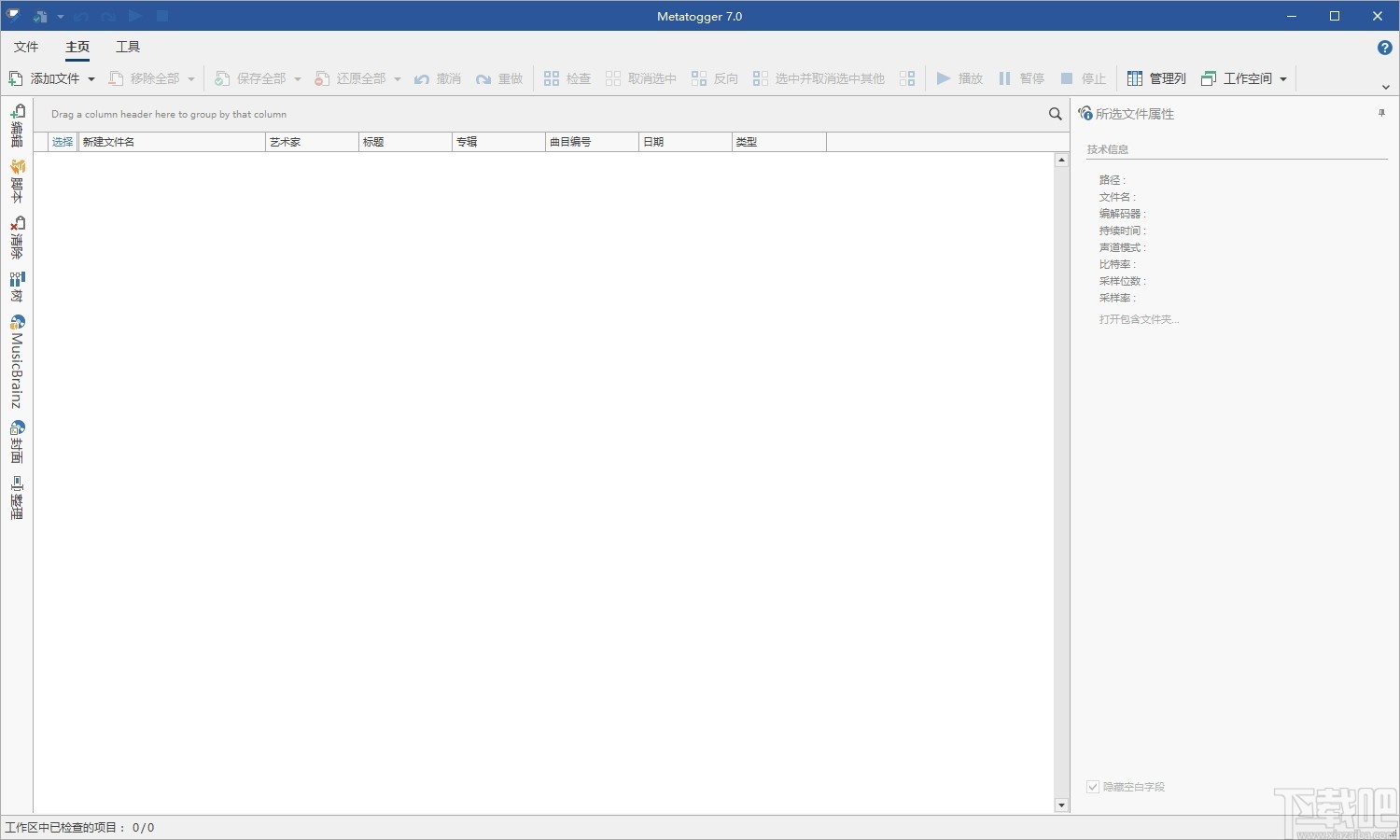This screenshot has width=1400, height=840.
Task: Click the 选择 column header
Action: [63, 142]
